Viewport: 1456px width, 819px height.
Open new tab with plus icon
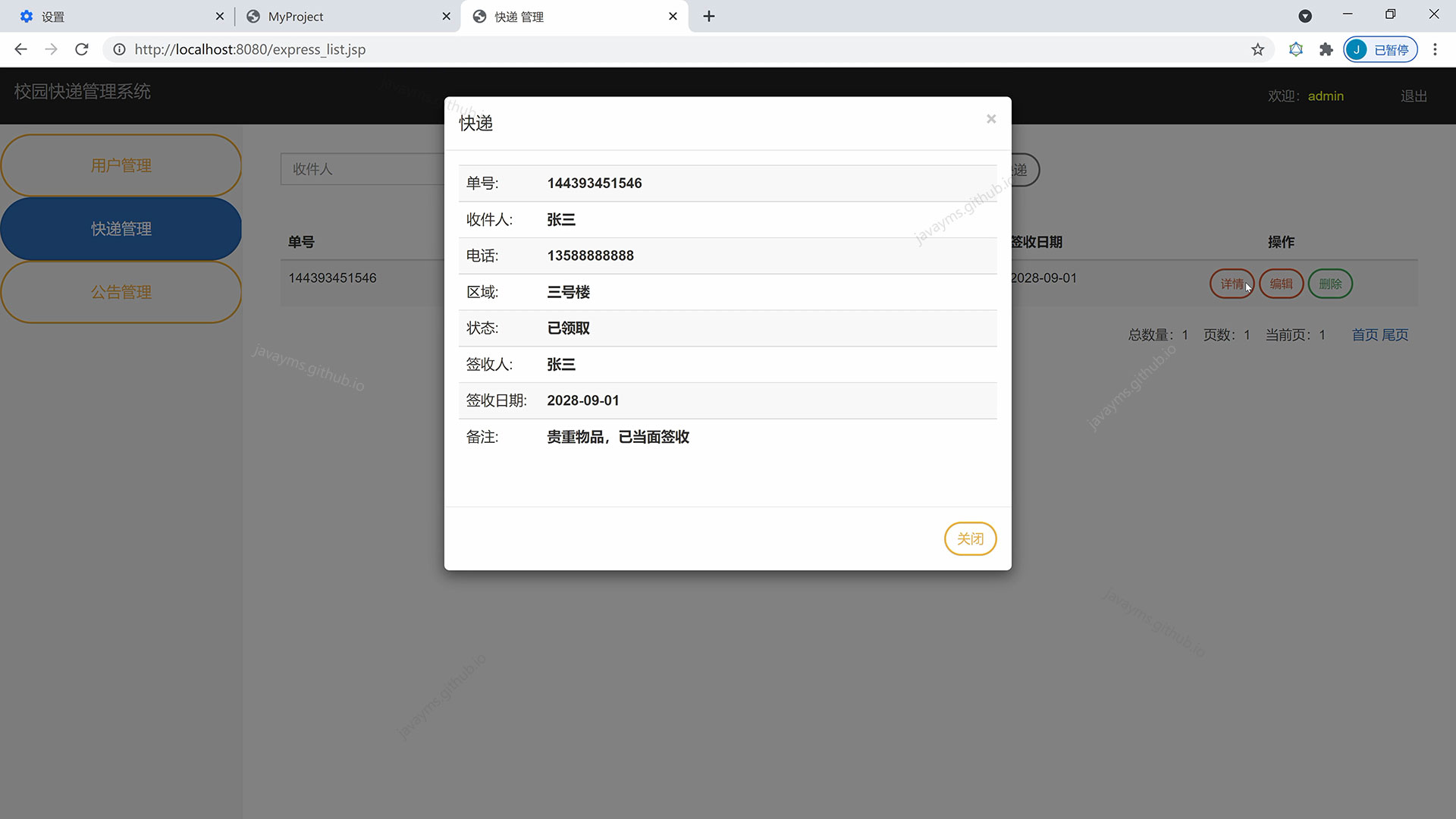[x=709, y=16]
